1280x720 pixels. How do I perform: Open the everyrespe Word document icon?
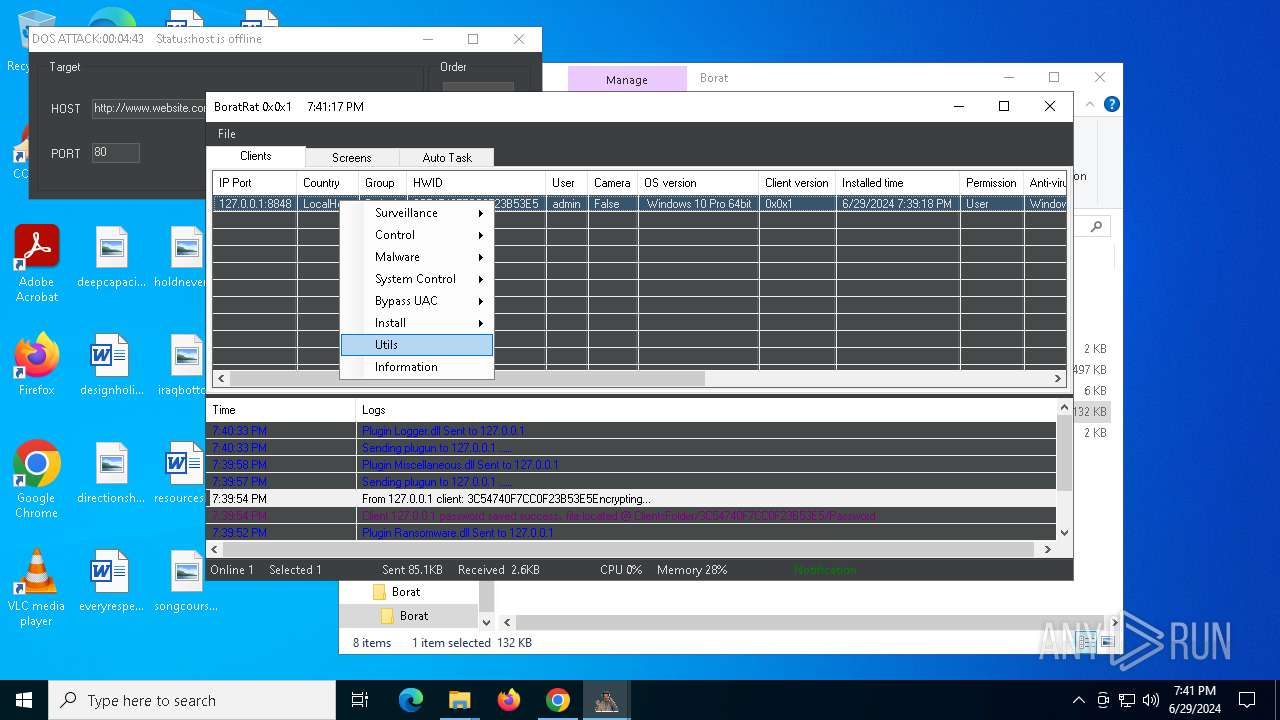point(111,580)
